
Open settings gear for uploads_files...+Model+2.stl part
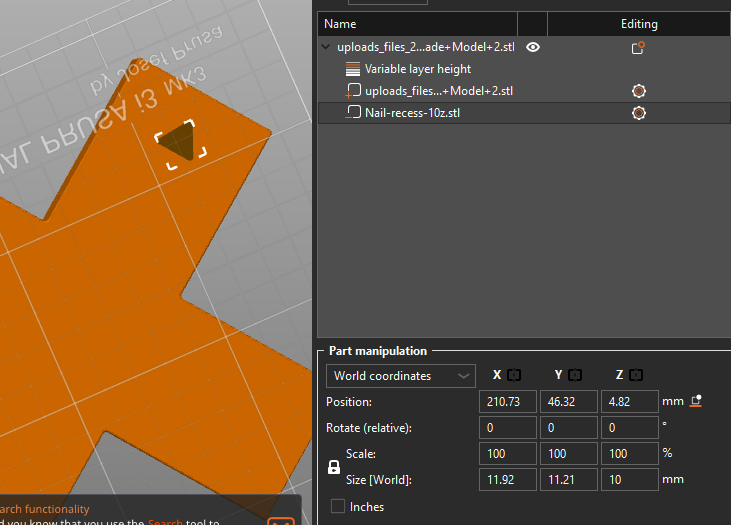[639, 91]
